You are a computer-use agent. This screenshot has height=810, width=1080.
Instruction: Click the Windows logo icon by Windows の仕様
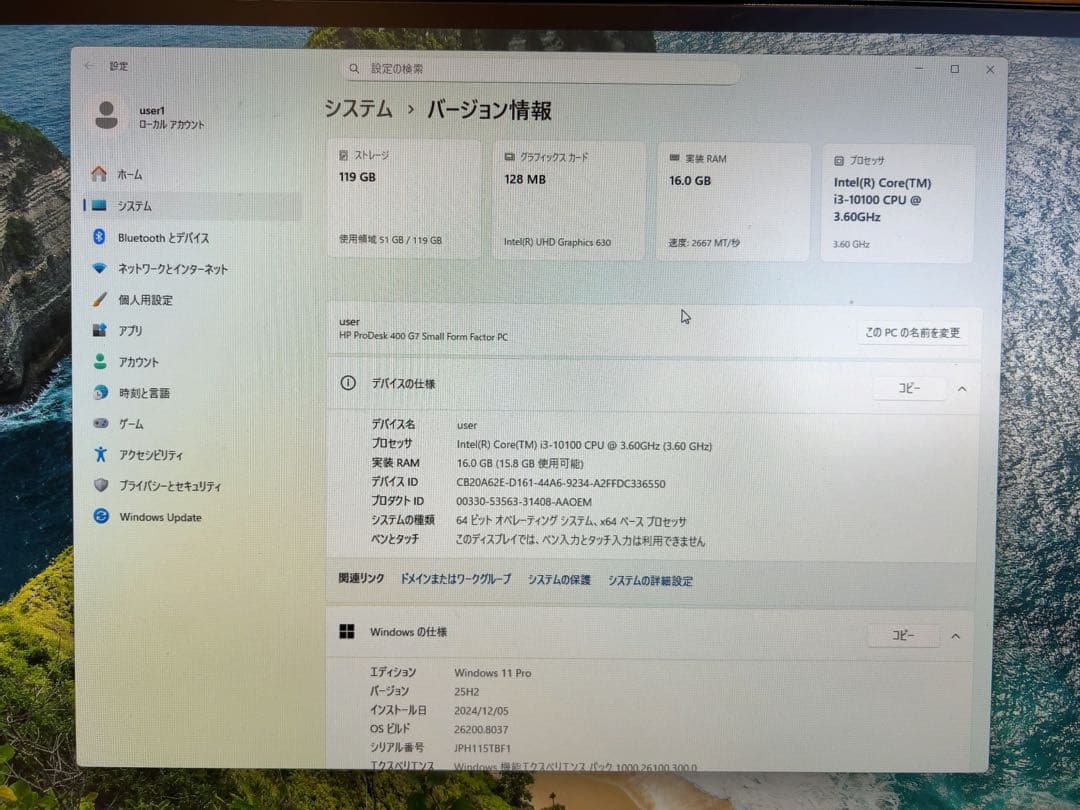tap(347, 632)
